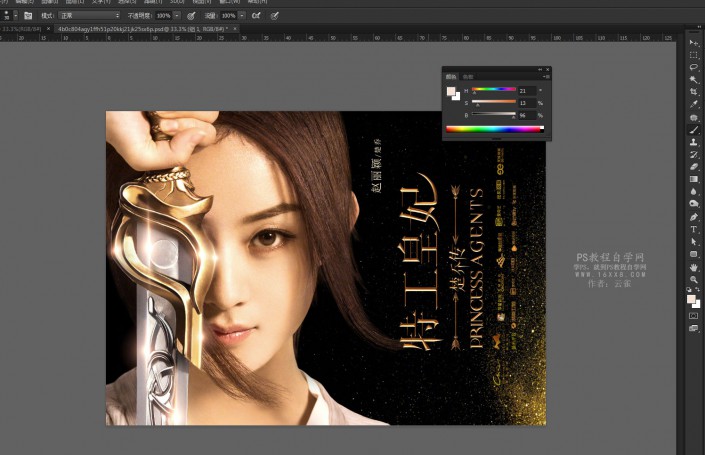Pick white from the color ramp end
The height and width of the screenshot is (455, 705).
[542, 128]
